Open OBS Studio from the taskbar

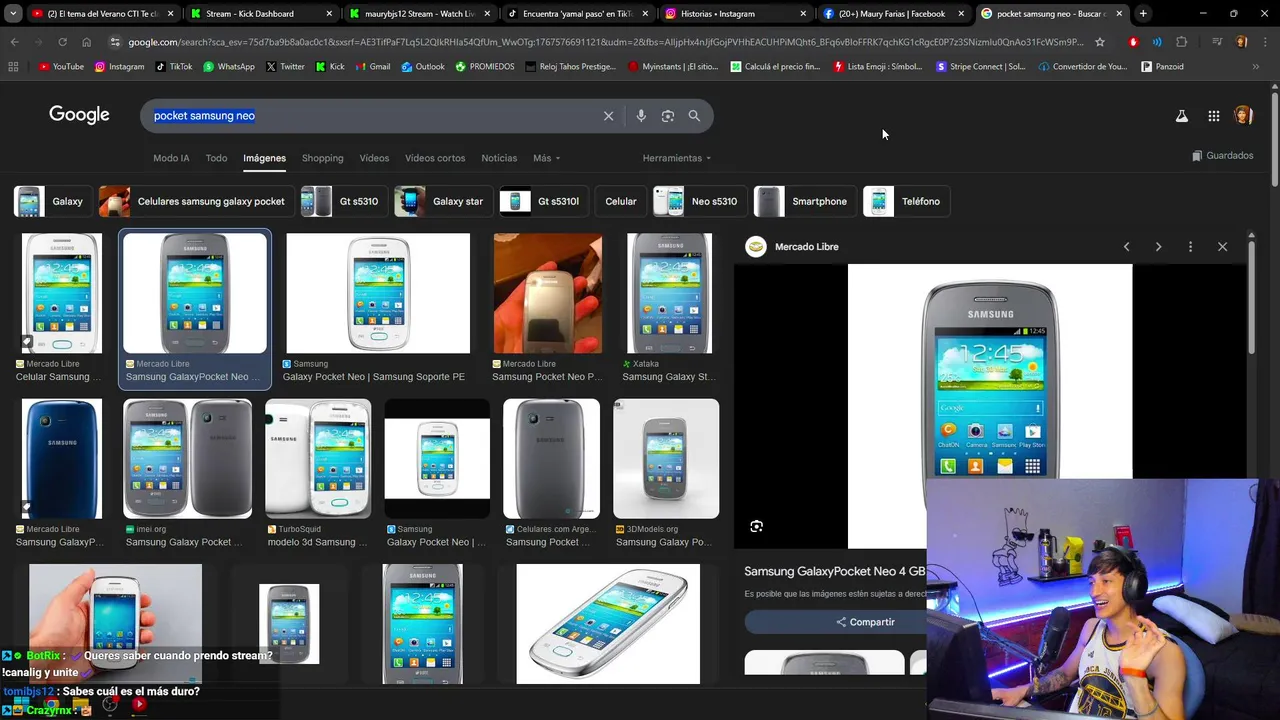click(x=110, y=705)
